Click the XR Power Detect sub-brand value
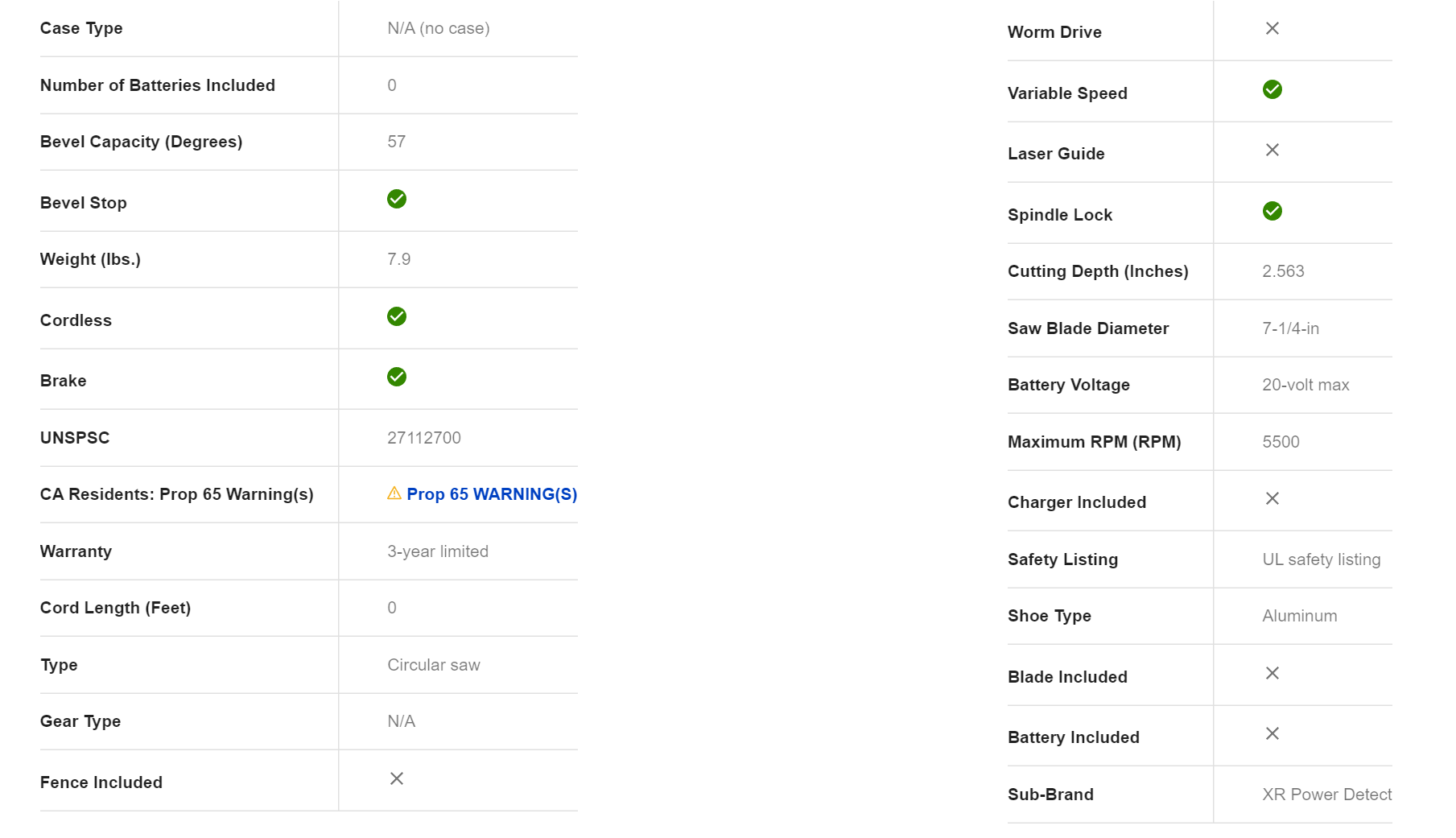This screenshot has height=838, width=1456. (x=1326, y=795)
